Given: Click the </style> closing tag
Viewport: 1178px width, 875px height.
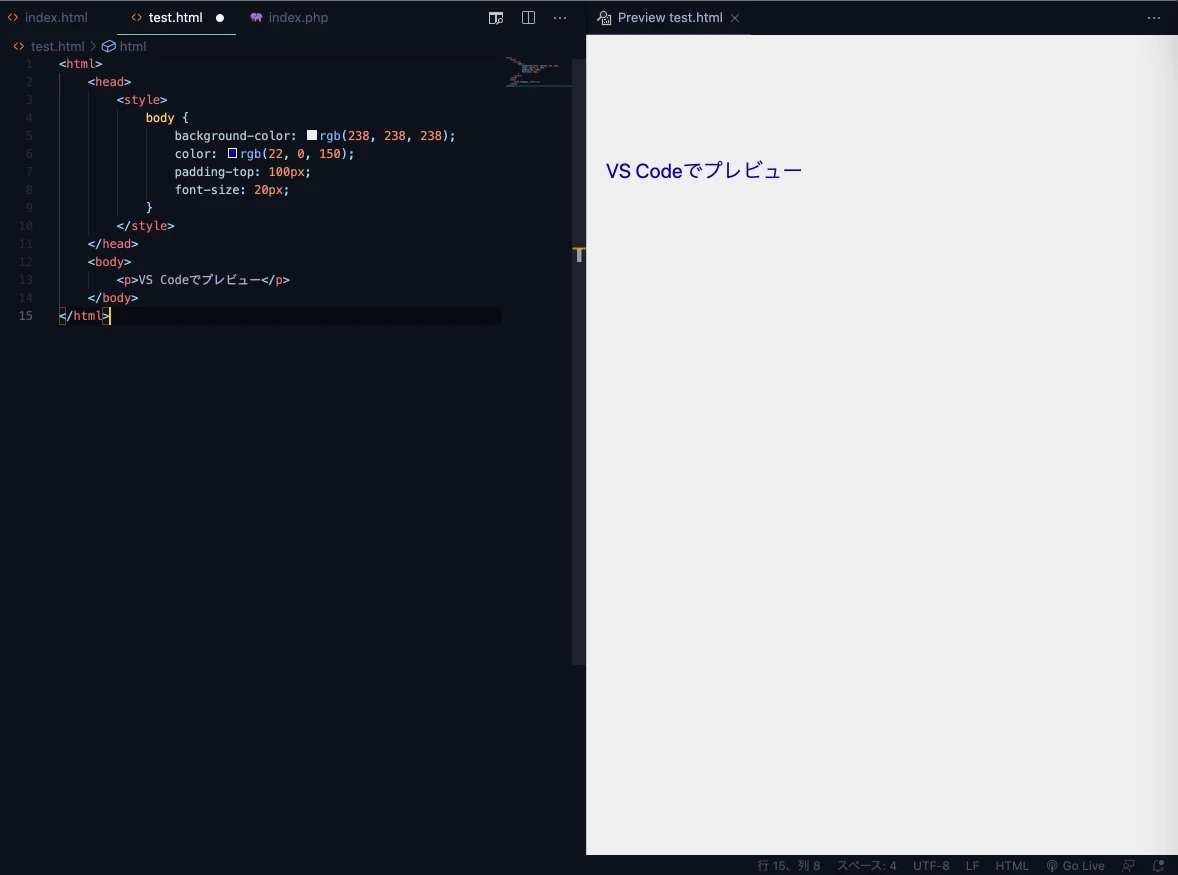Looking at the screenshot, I should [x=146, y=226].
